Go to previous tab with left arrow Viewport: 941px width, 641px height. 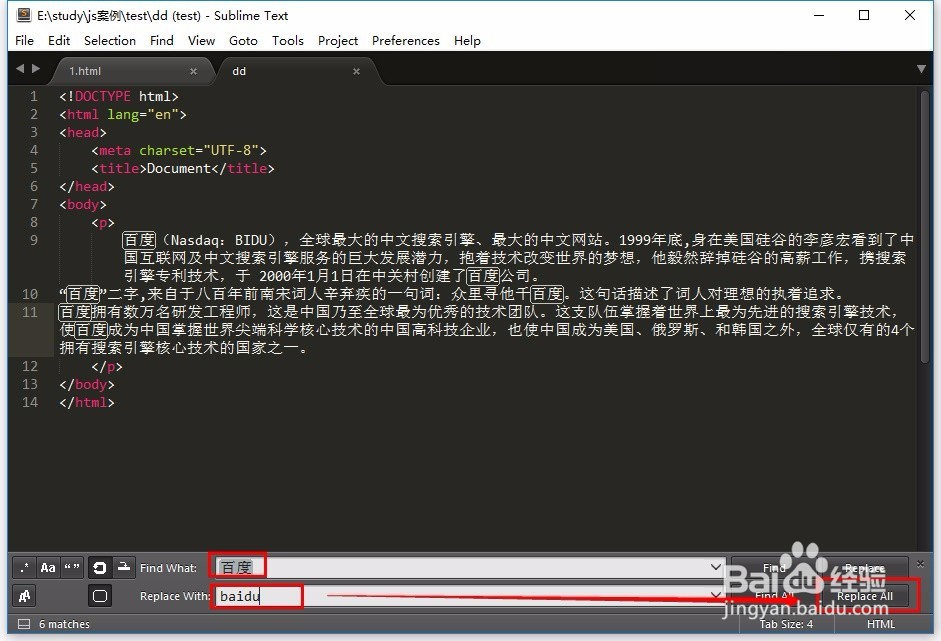20,68
